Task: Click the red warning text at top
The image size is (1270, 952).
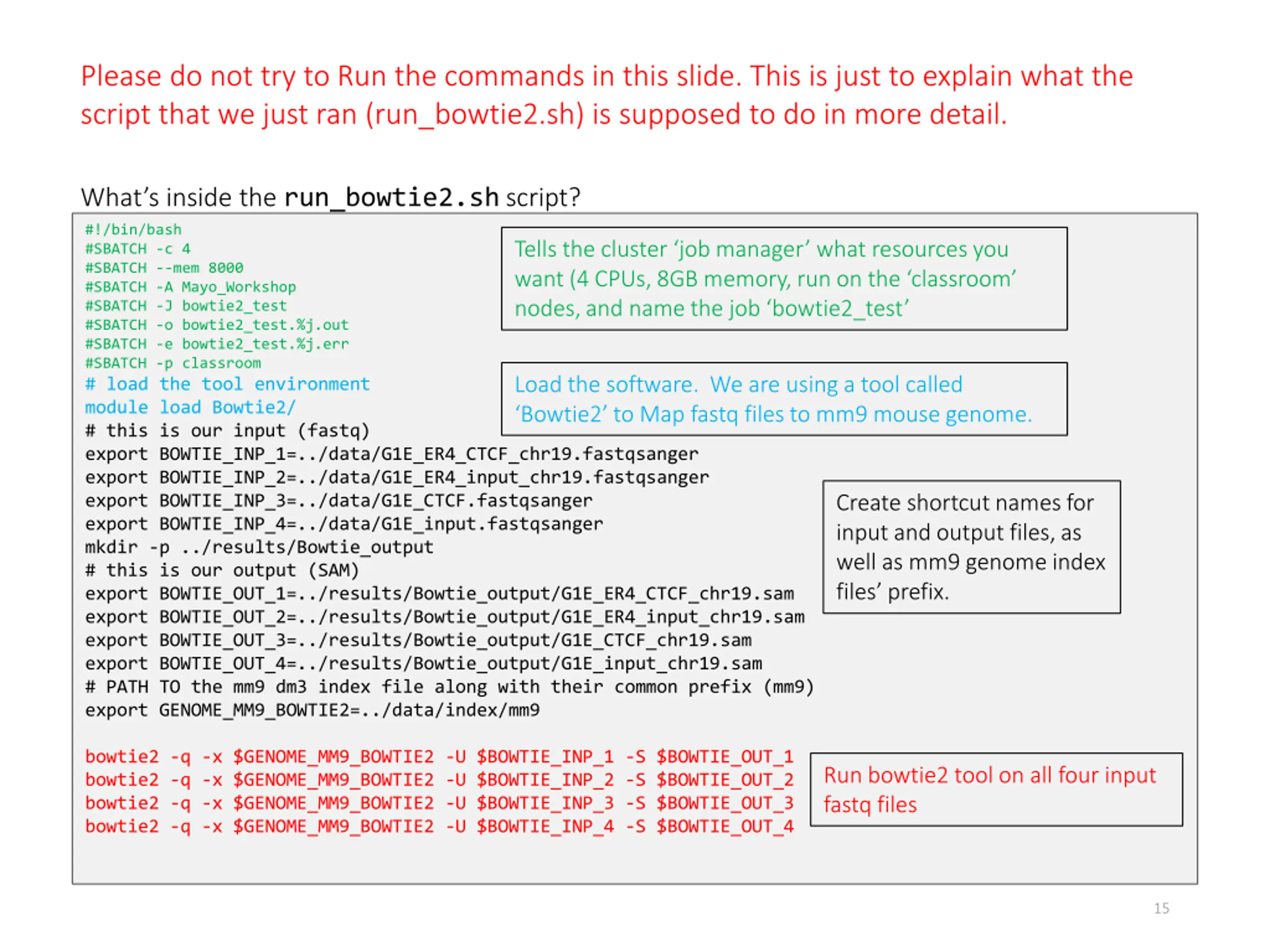Action: pos(606,95)
